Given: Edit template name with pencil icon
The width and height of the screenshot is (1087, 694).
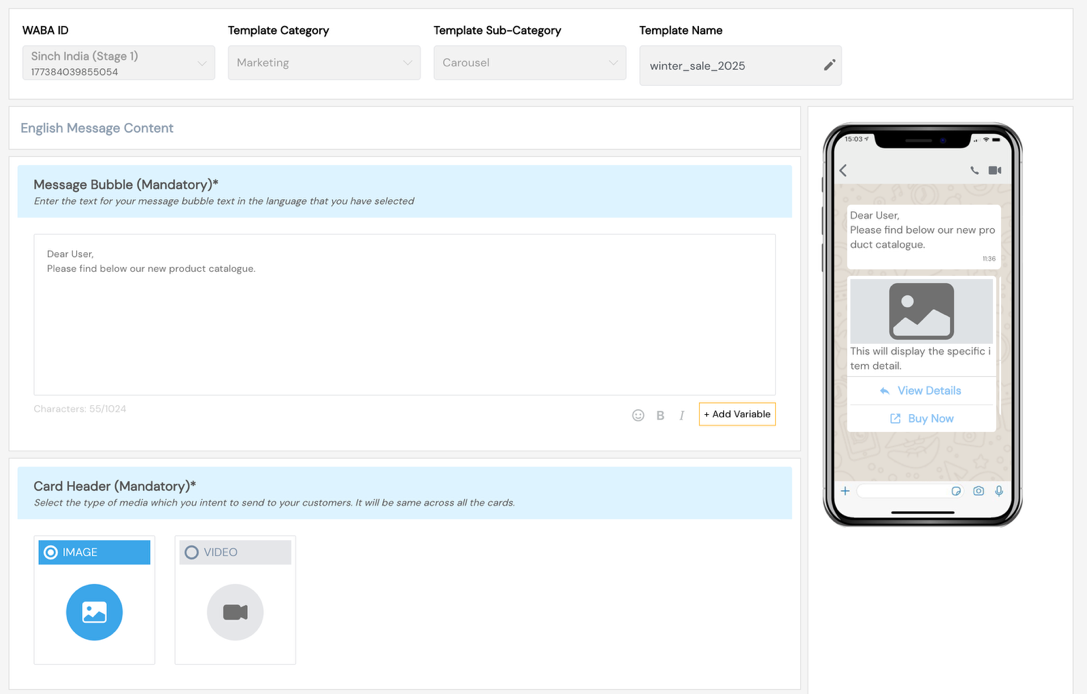Looking at the screenshot, I should (x=829, y=65).
